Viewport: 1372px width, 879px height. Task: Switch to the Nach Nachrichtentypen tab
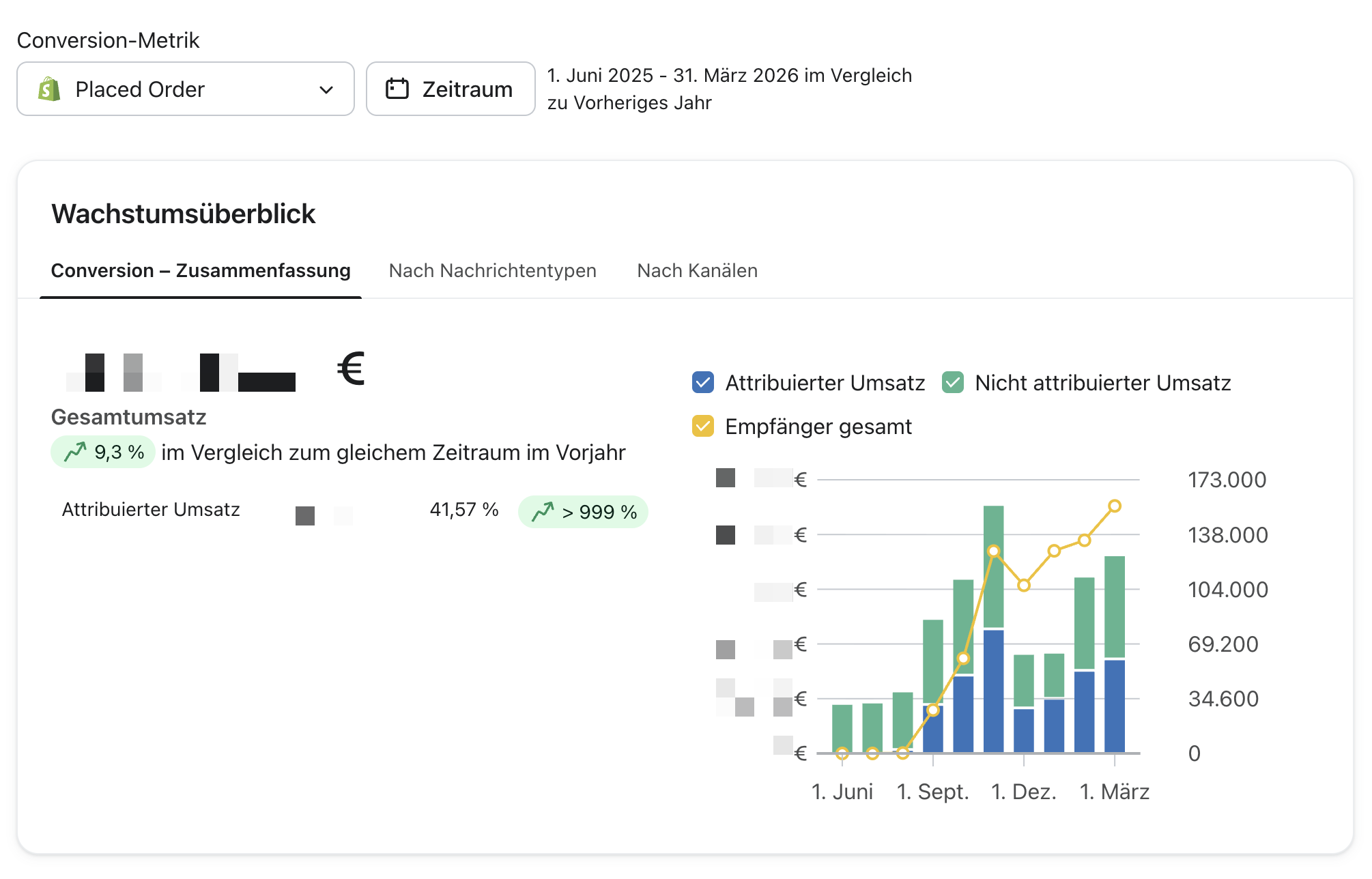tap(492, 271)
